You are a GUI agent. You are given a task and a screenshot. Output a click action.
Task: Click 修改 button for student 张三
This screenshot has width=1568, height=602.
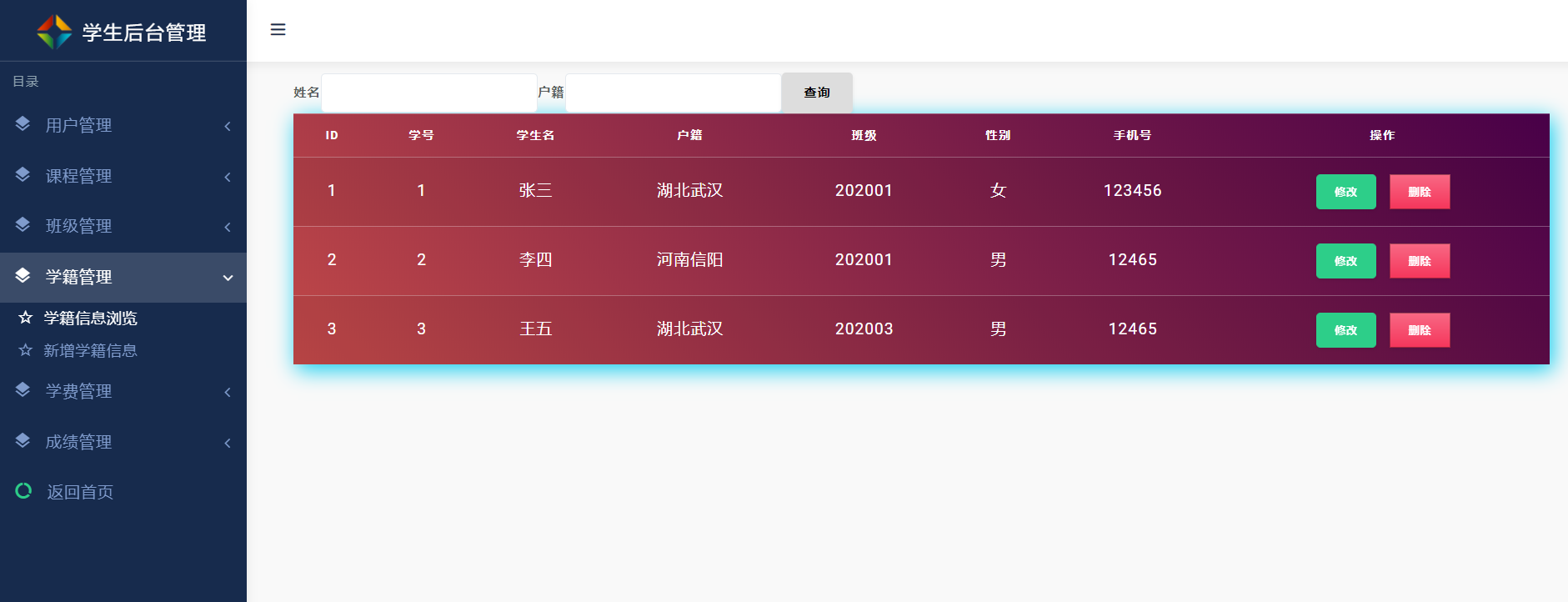1345,192
